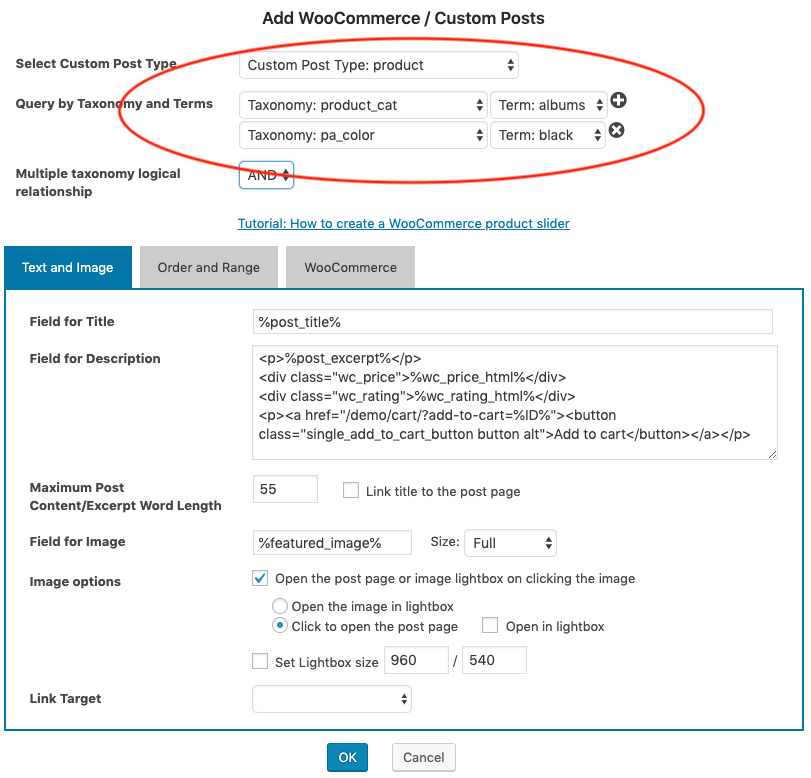Open the Custom Post Type dropdown
Viewport: 811px width, 778px height.
(x=379, y=65)
